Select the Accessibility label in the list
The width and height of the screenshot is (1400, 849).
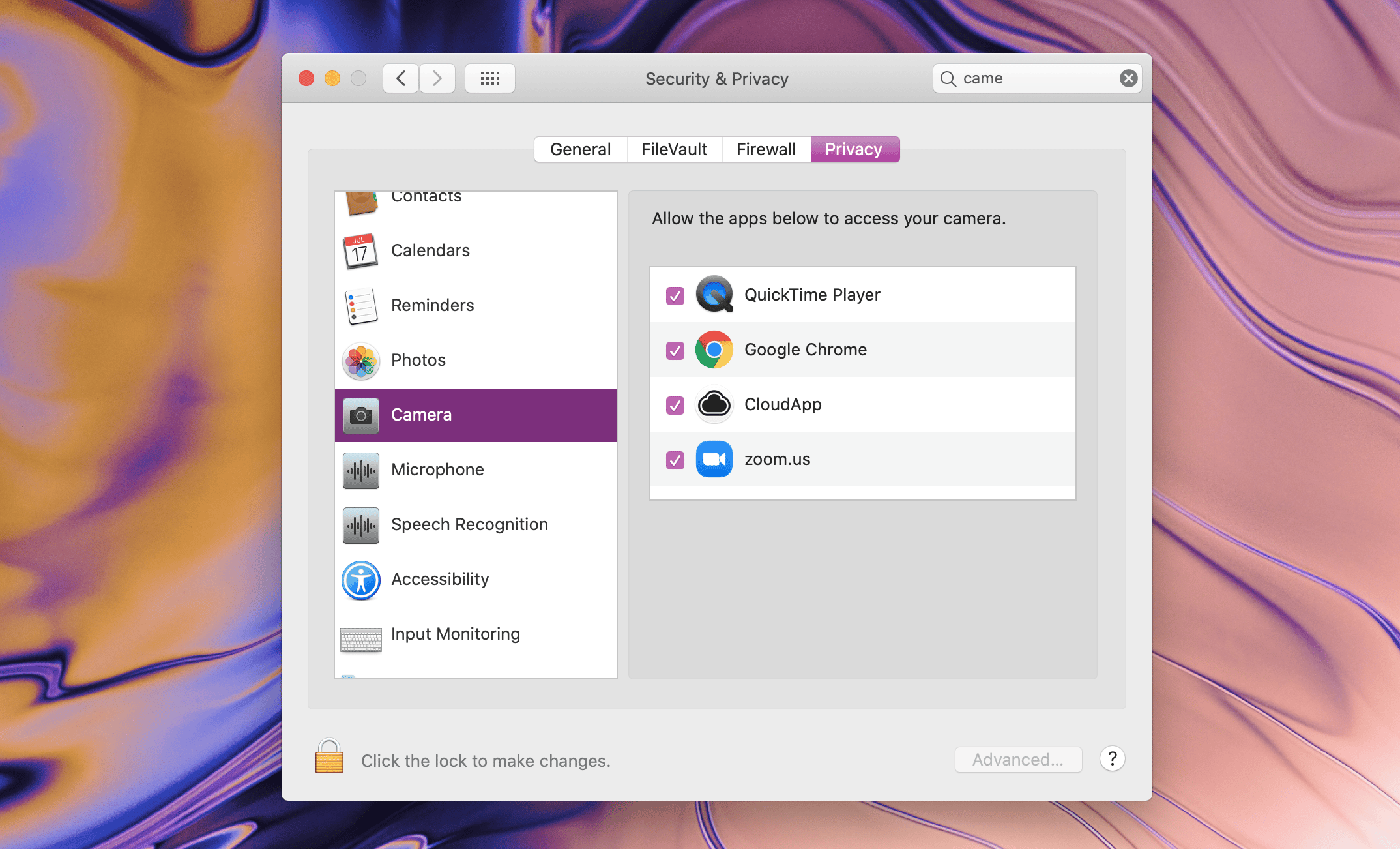[440, 579]
